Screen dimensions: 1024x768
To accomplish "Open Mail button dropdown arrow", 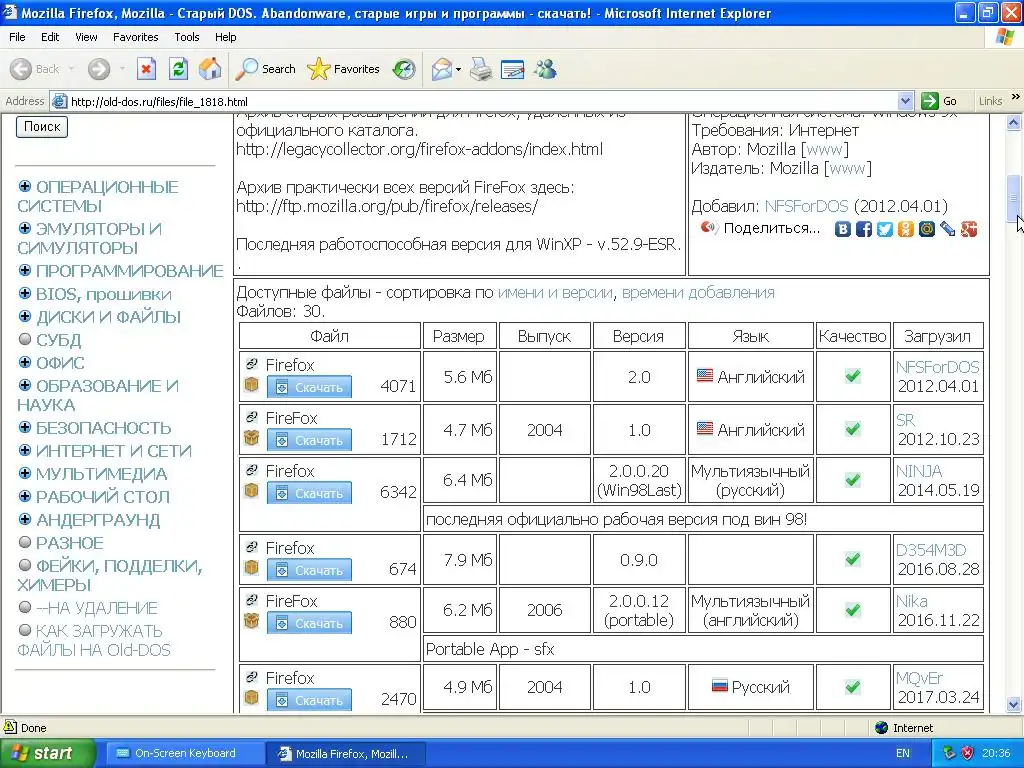I will pyautogui.click(x=458, y=69).
